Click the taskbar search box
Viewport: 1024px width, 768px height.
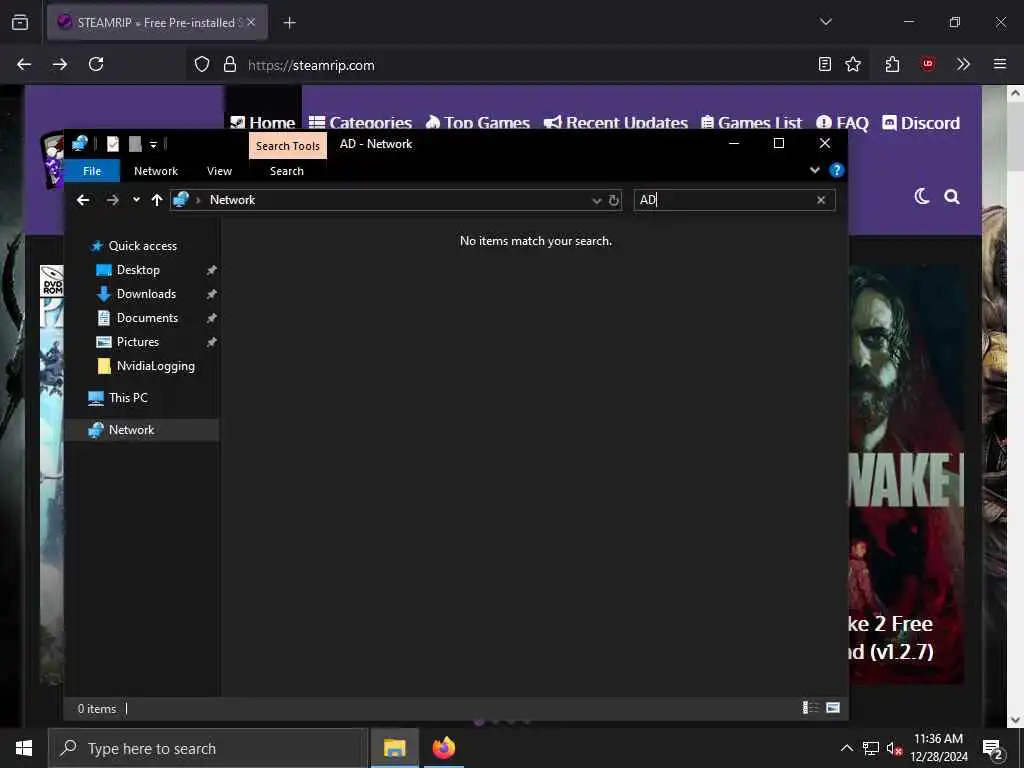(x=208, y=748)
